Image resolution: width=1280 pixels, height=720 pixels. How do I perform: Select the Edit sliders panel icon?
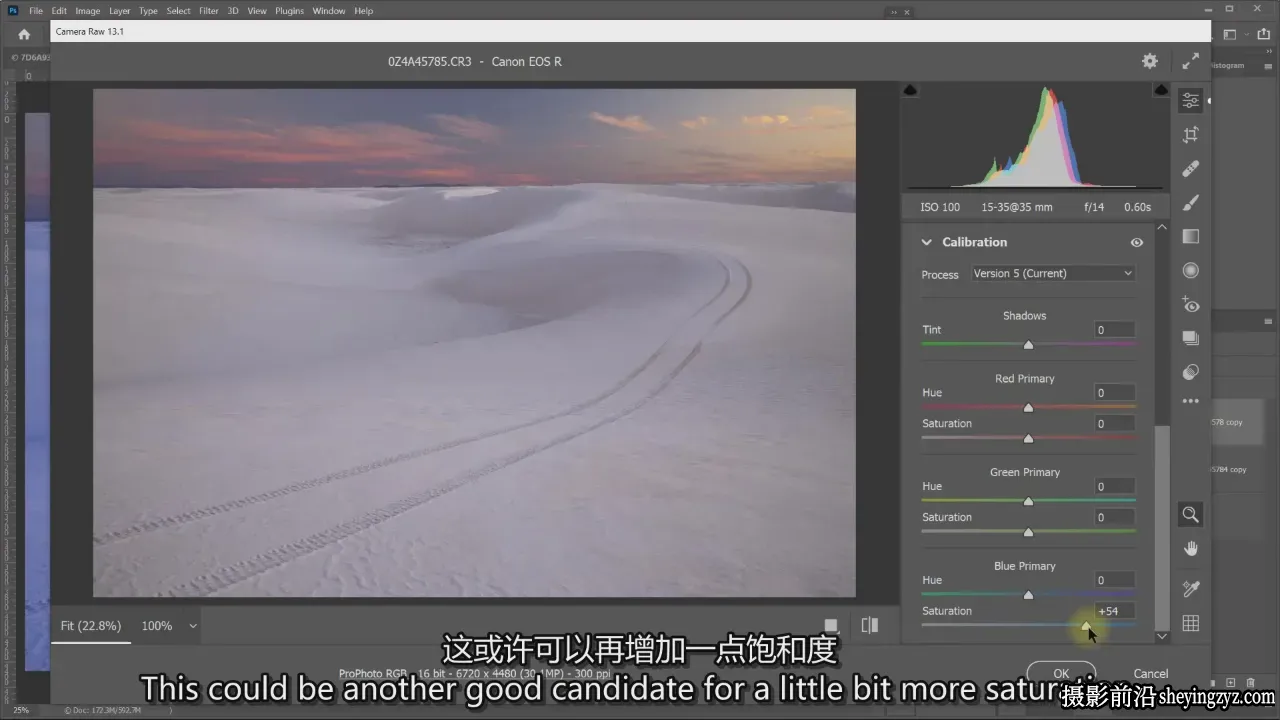click(1190, 100)
